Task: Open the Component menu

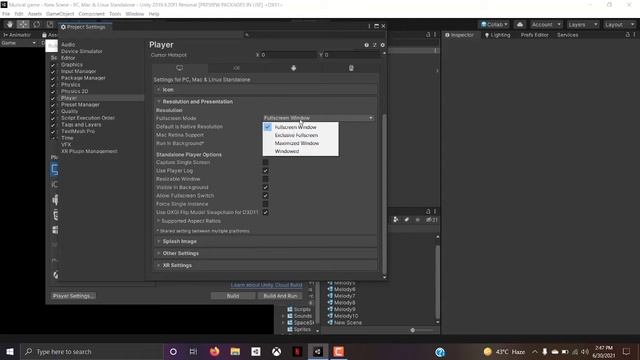Action: [x=91, y=14]
